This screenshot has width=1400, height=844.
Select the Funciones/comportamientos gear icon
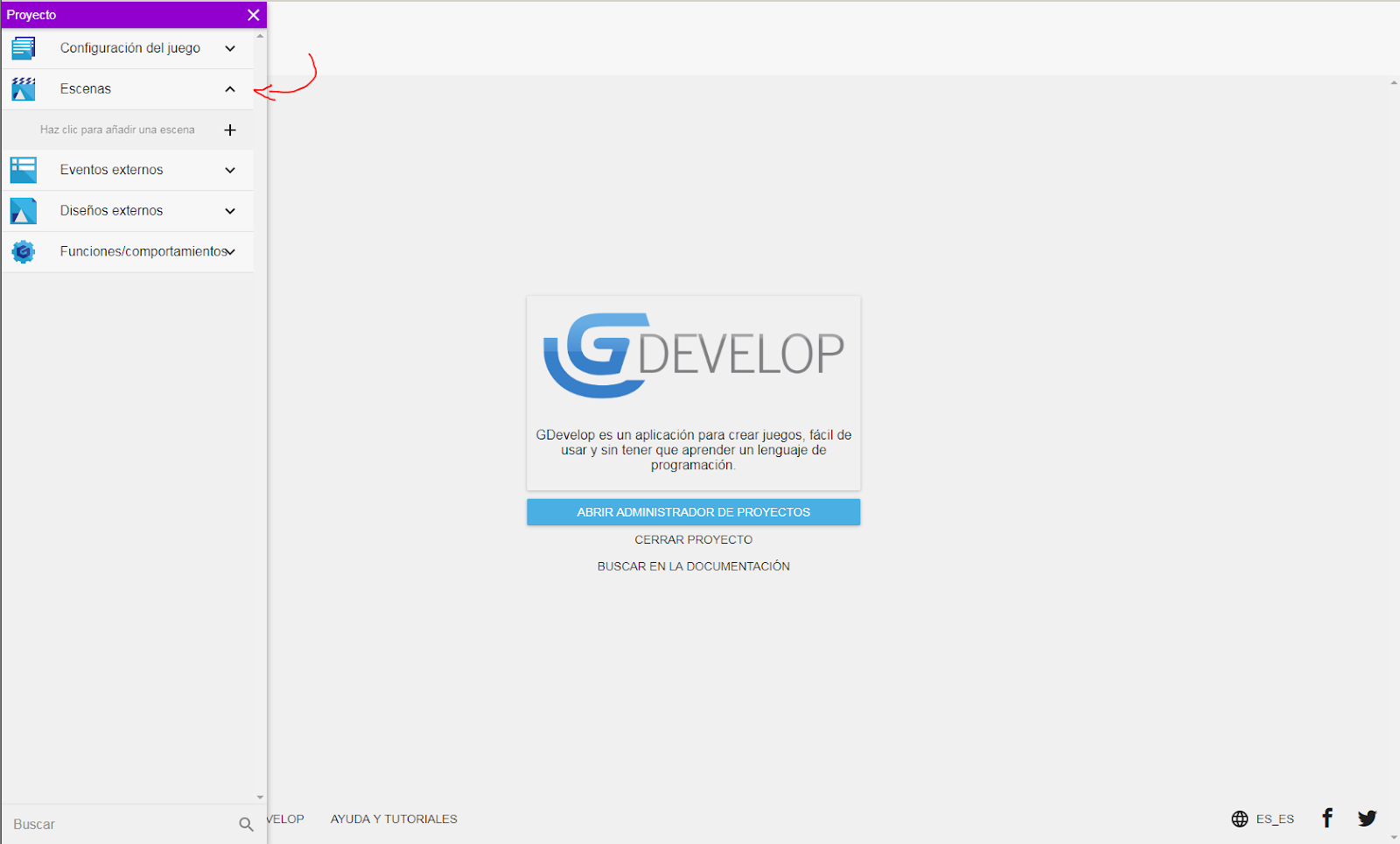(x=22, y=251)
